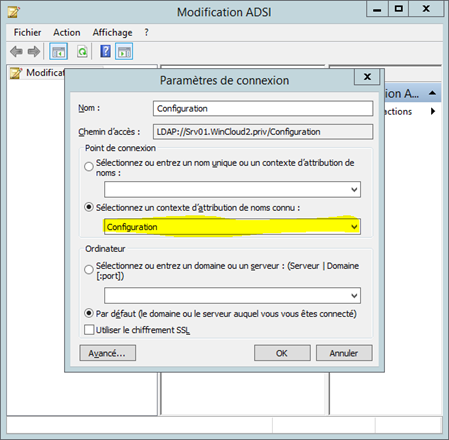
Task: Click the OK button
Action: tap(282, 353)
